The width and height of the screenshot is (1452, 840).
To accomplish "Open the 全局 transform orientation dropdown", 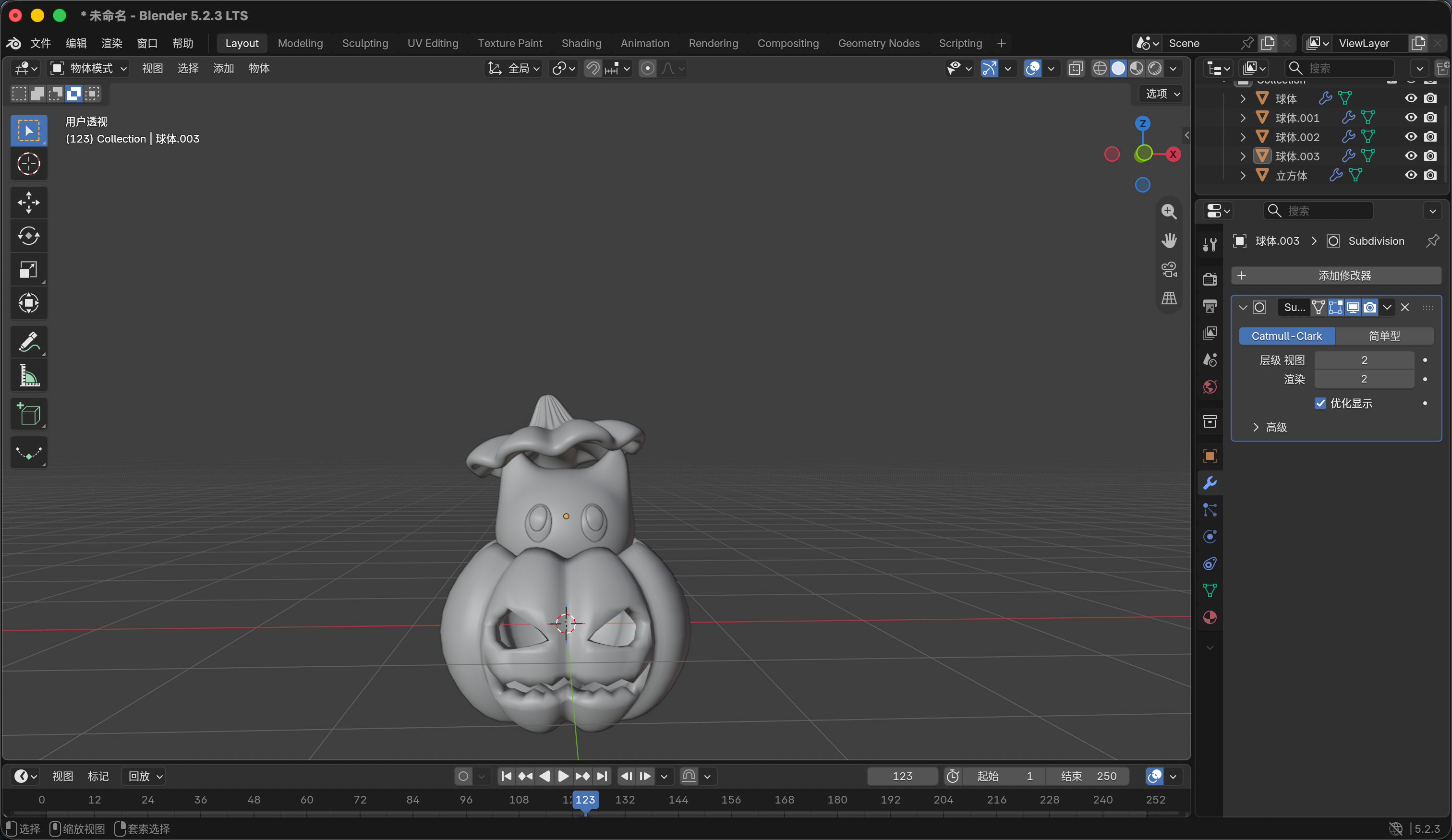I will pos(513,69).
